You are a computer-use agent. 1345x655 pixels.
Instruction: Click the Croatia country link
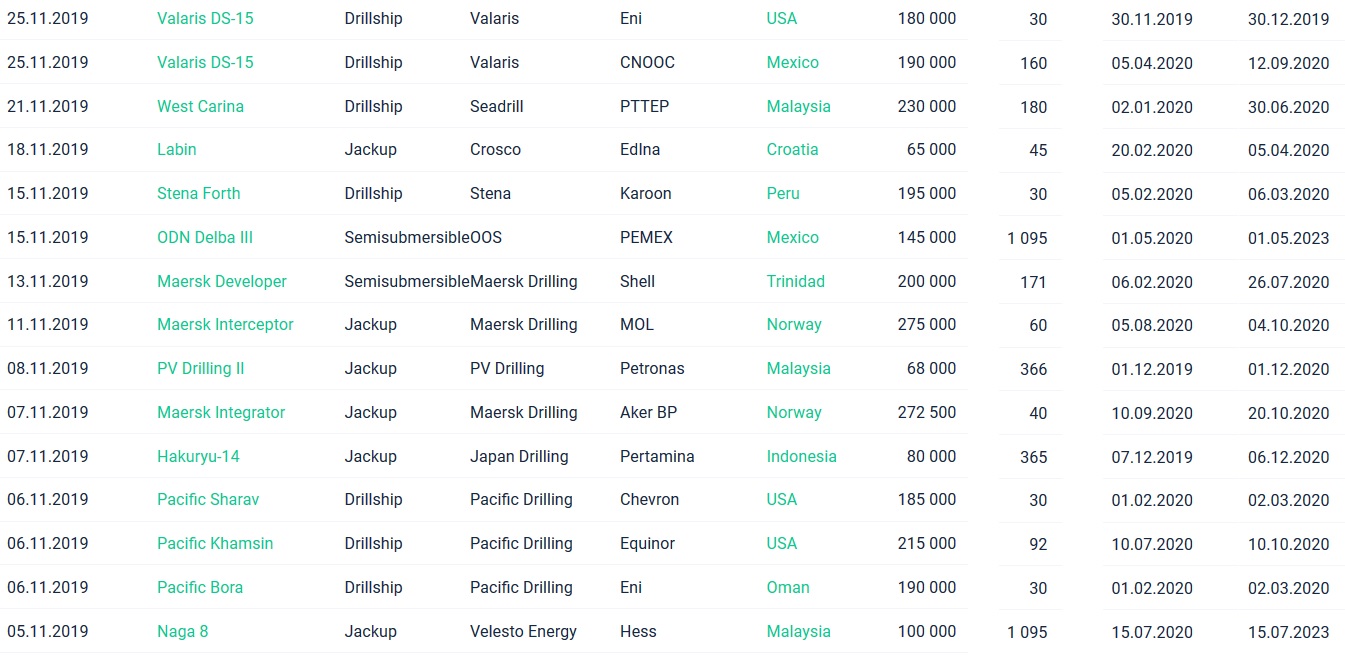(792, 149)
